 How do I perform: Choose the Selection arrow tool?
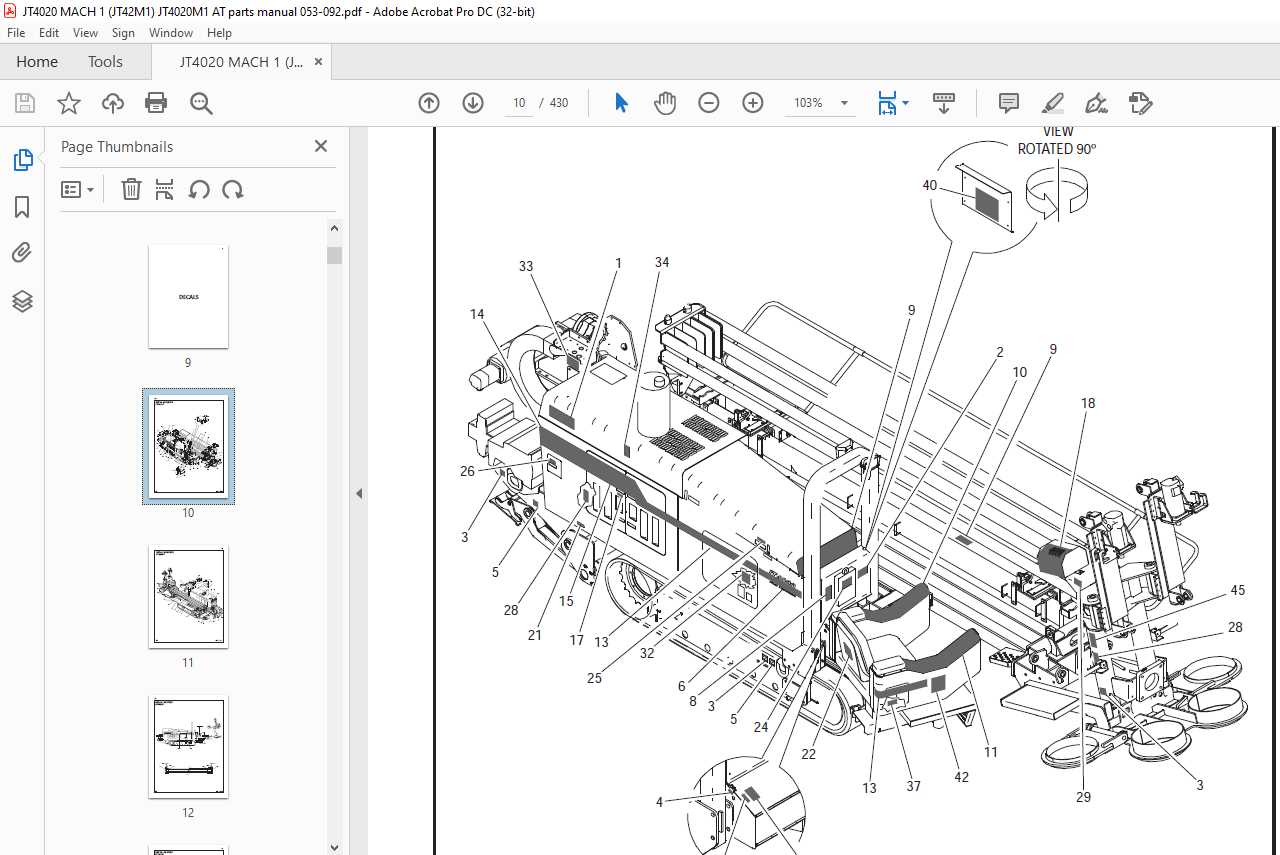click(621, 103)
